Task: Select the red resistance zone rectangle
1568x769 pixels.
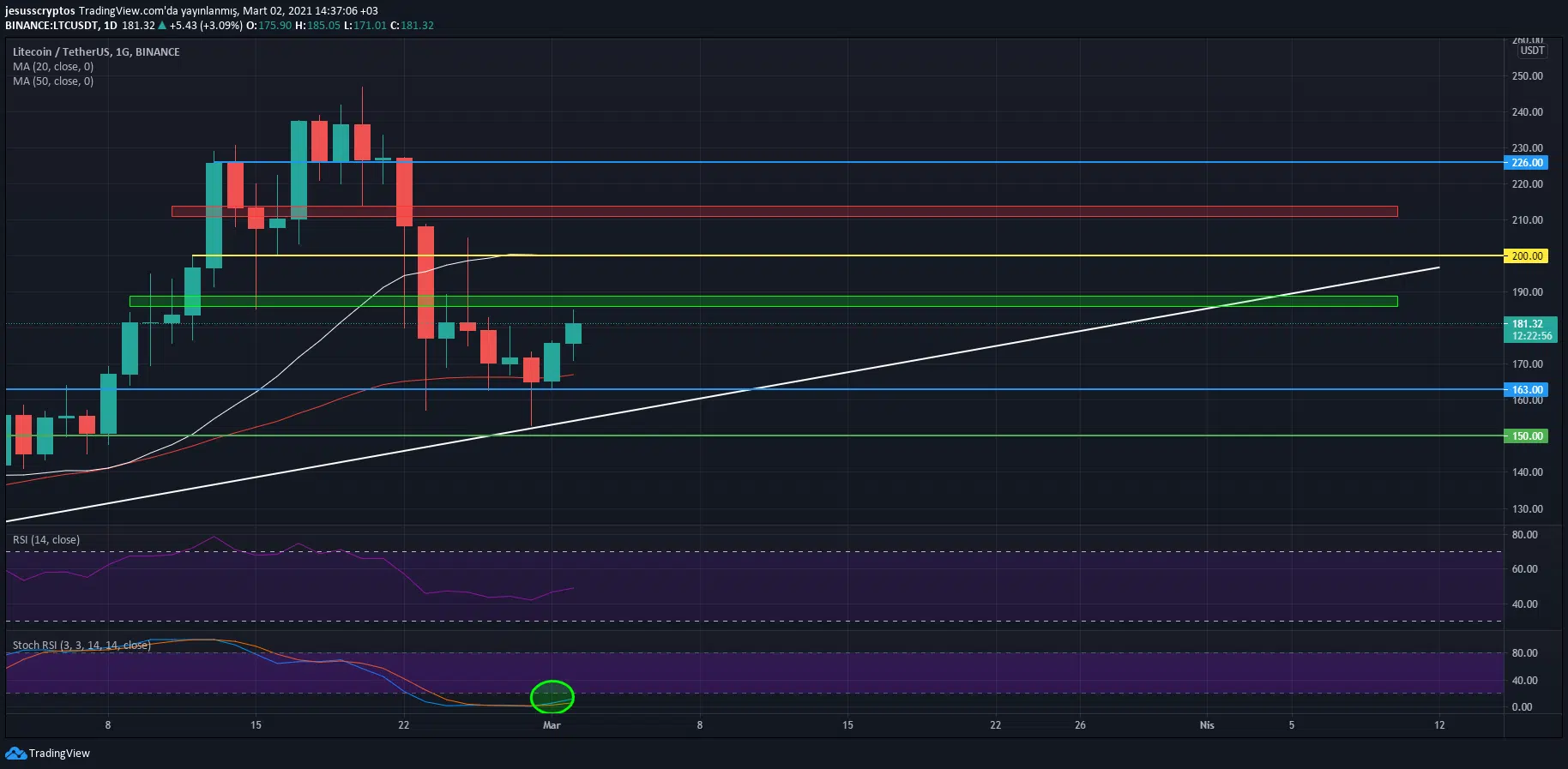Action: 784,211
